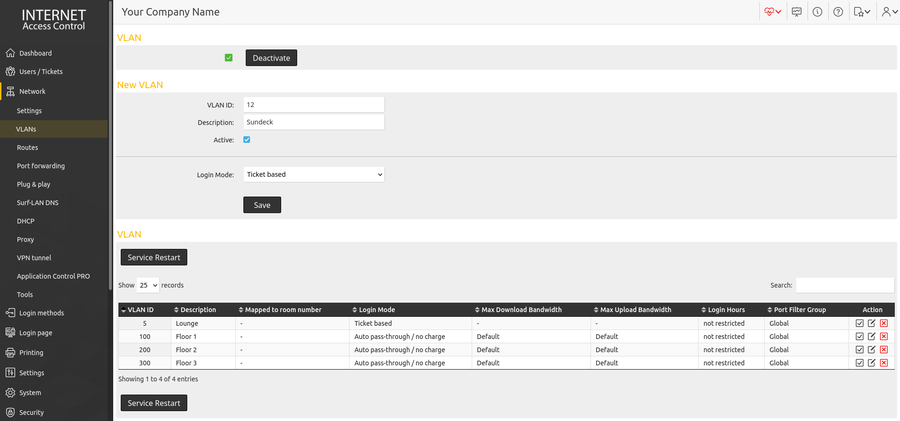Delete the Floor 3 VLAN with red X
Viewport: 900px width, 421px height.
[884, 363]
